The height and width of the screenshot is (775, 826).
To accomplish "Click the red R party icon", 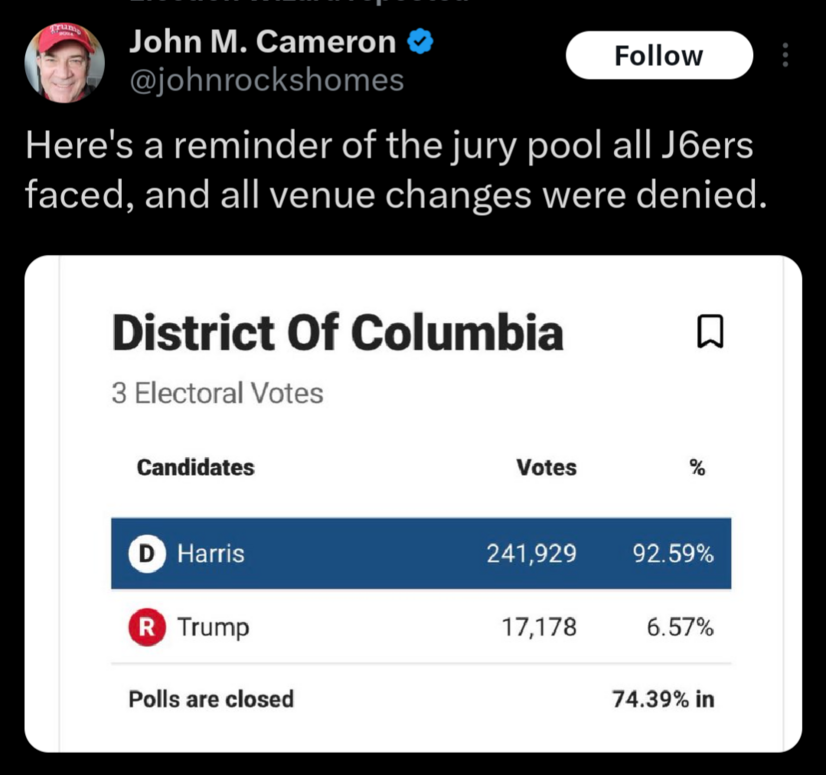I will (145, 627).
